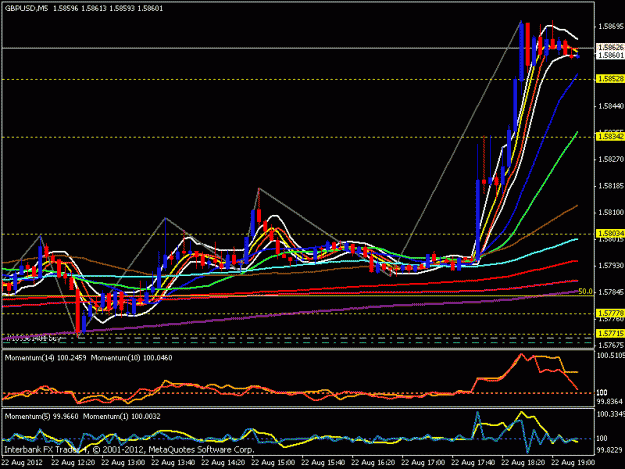Click the 1.58185 price axis label
The height and width of the screenshot is (469, 625).
pyautogui.click(x=611, y=186)
